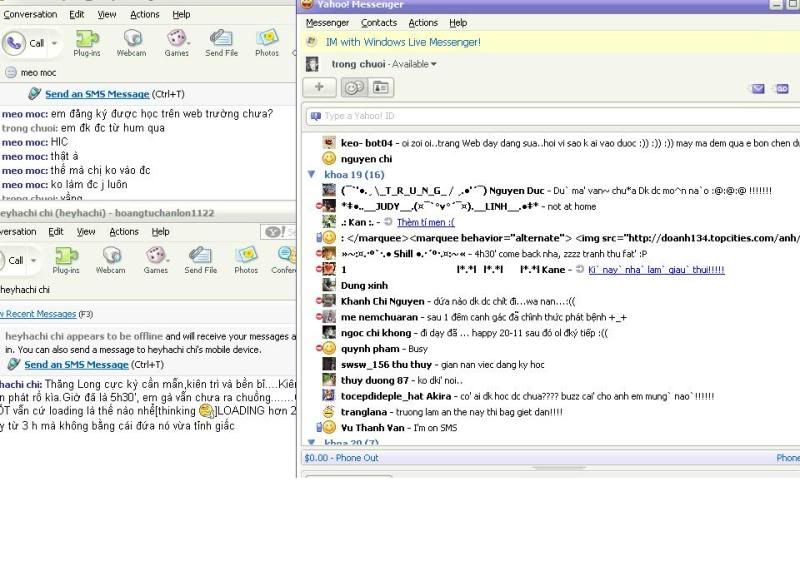The height and width of the screenshot is (576, 800).
Task: Open Yahoo Mail envelope icon
Action: tap(758, 89)
